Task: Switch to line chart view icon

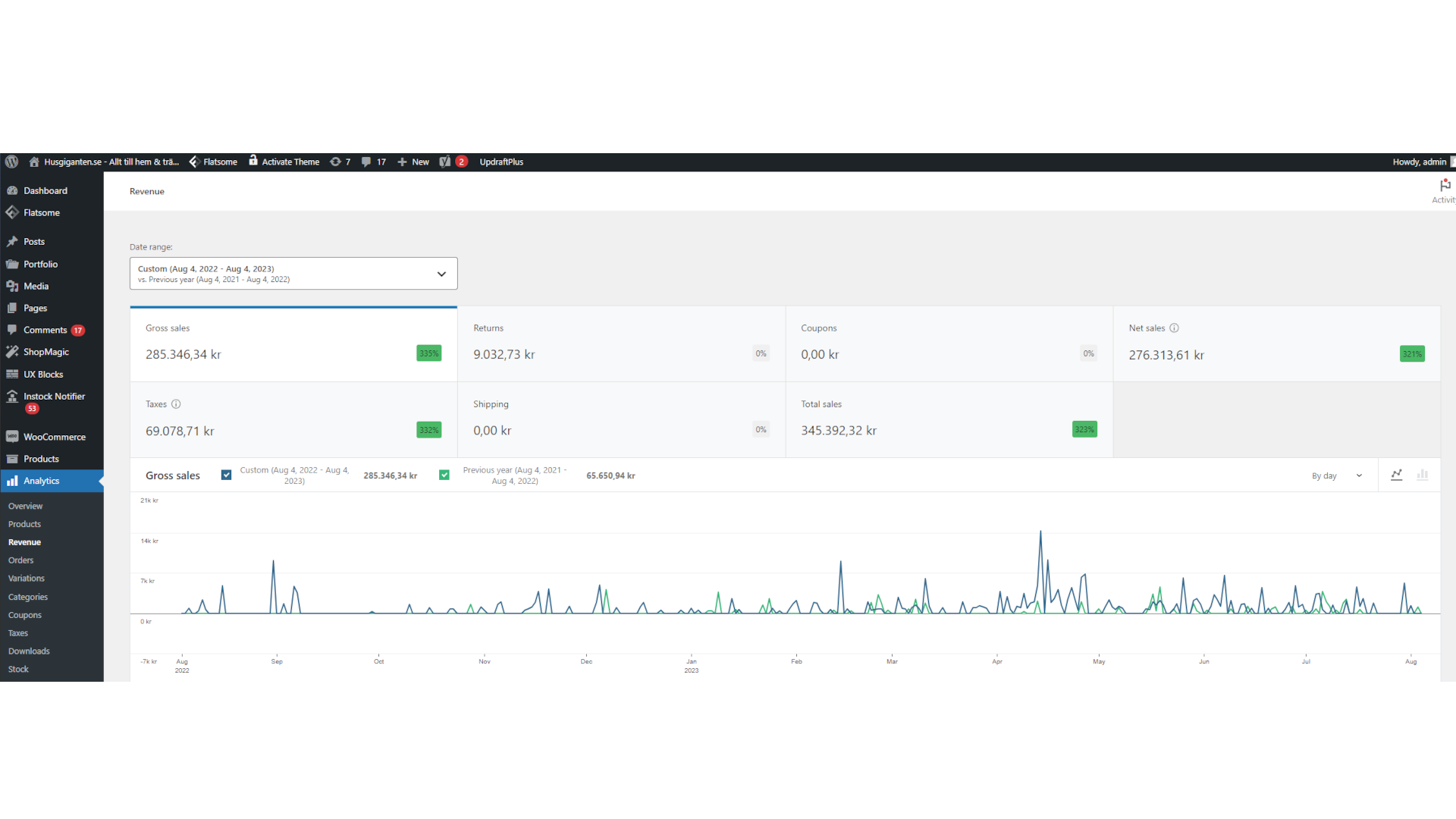Action: (x=1396, y=475)
